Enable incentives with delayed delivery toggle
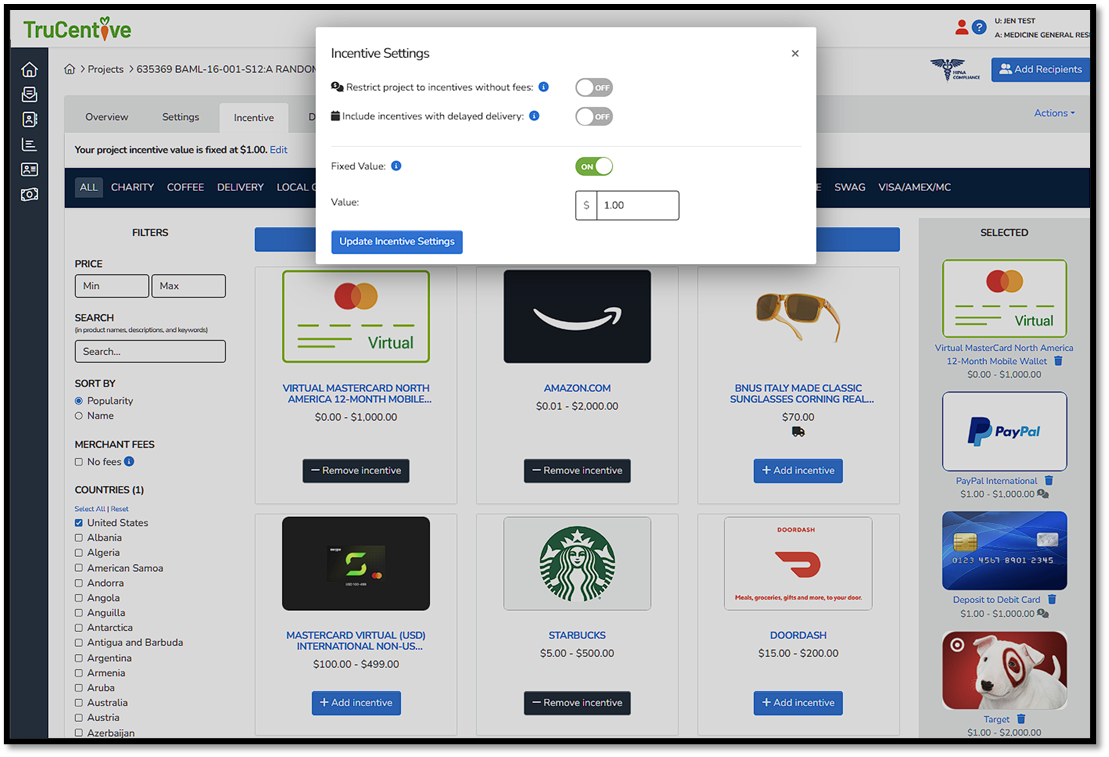 click(594, 116)
